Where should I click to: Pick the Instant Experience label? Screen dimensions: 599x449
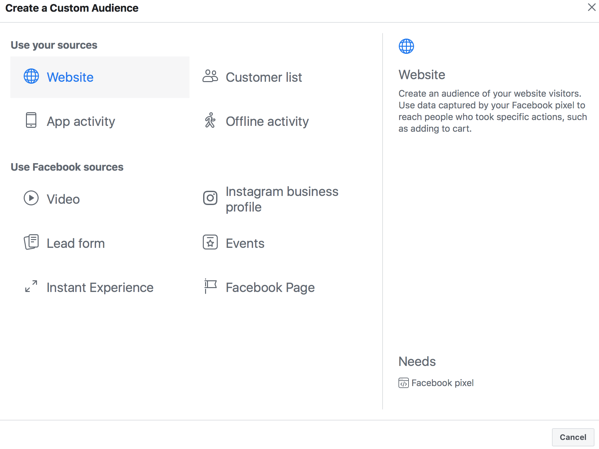[x=100, y=287]
